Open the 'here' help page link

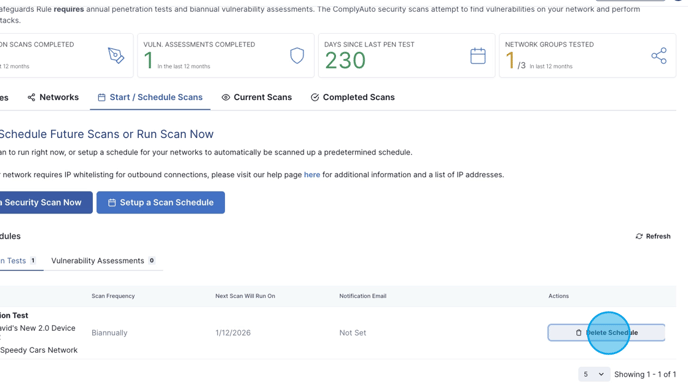click(x=312, y=175)
